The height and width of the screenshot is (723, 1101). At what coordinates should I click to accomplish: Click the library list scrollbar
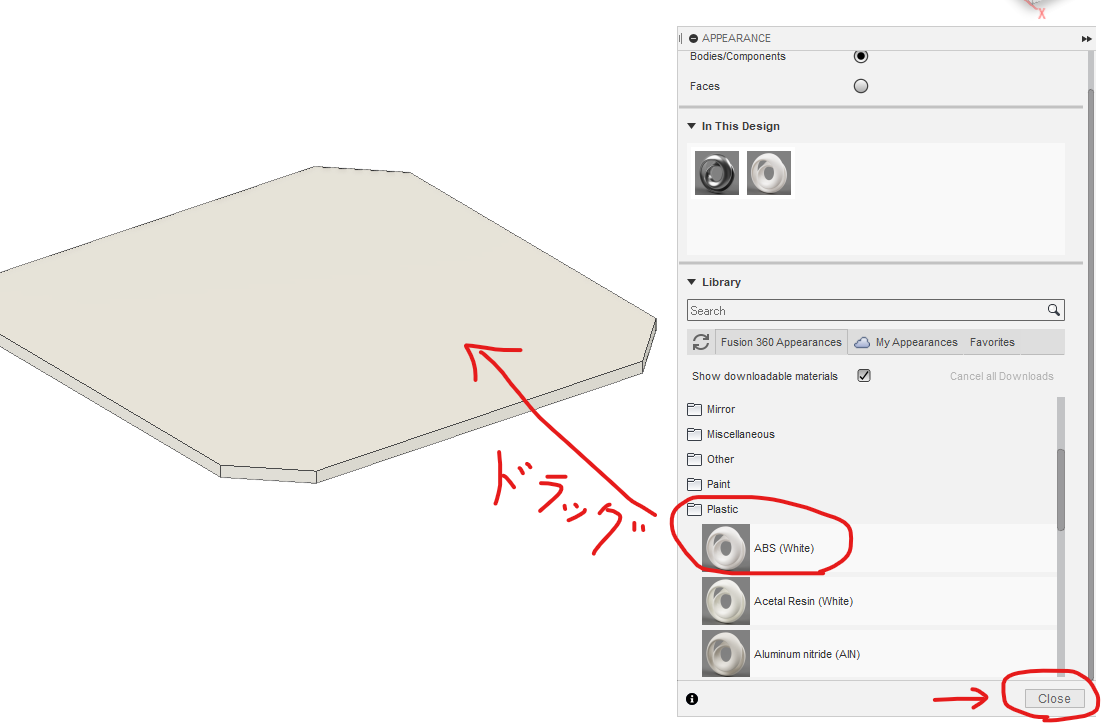coord(1060,490)
